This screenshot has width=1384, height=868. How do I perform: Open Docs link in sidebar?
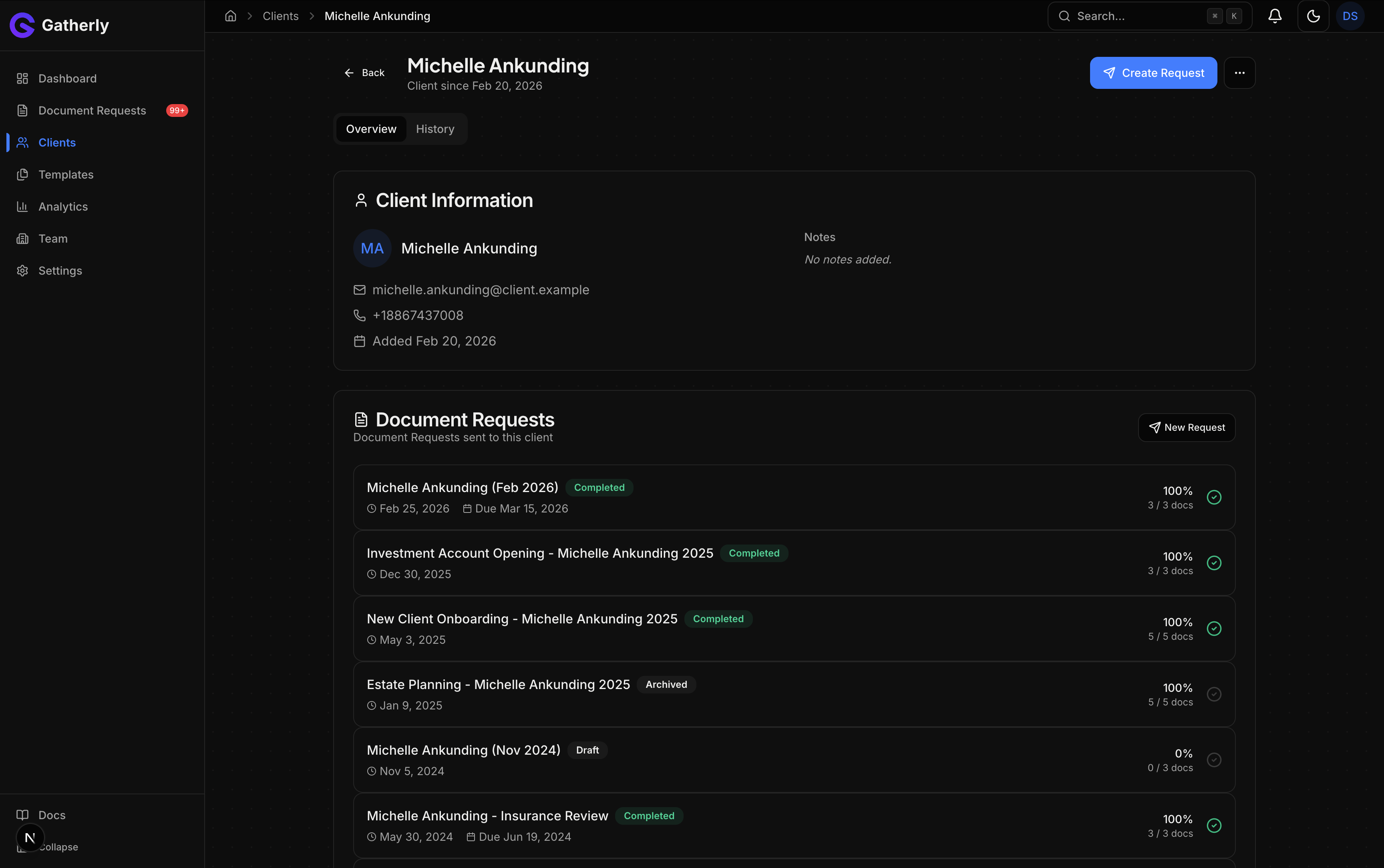52,815
